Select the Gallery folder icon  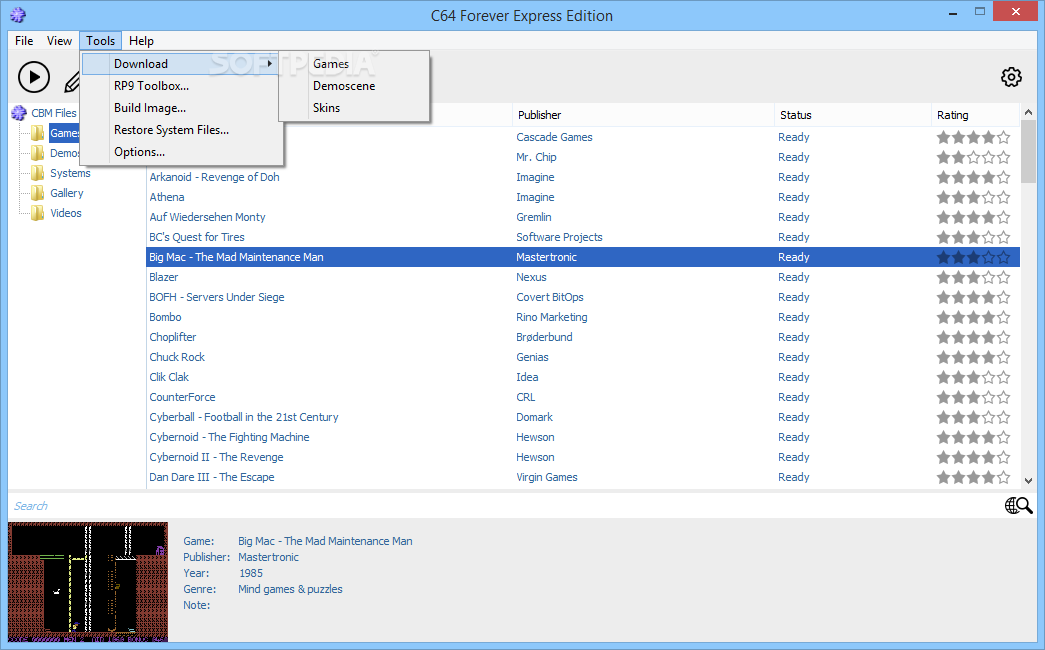tap(38, 193)
